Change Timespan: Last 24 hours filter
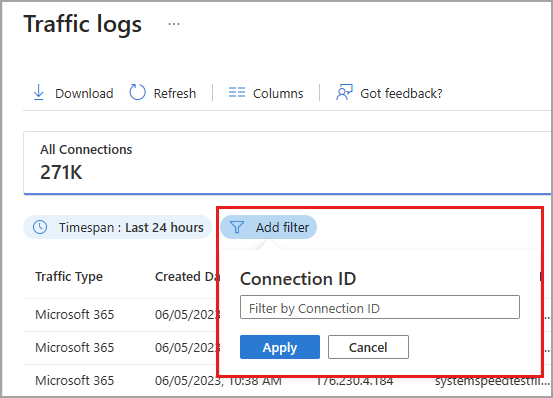Viewport: 553px width, 398px height. pyautogui.click(x=117, y=227)
